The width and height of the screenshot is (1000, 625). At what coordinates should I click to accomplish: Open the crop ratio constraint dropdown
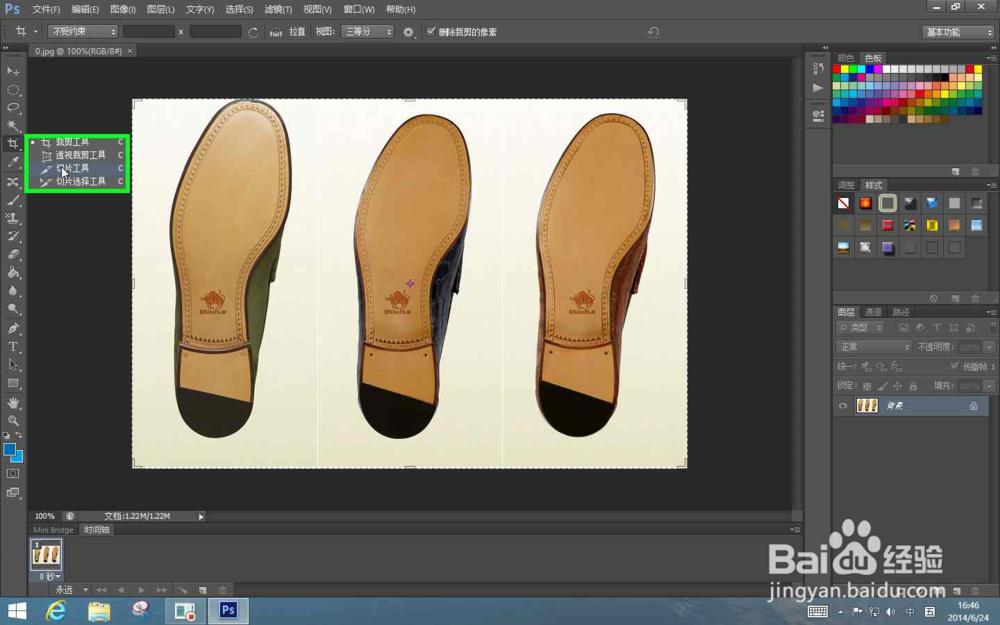(x=83, y=31)
